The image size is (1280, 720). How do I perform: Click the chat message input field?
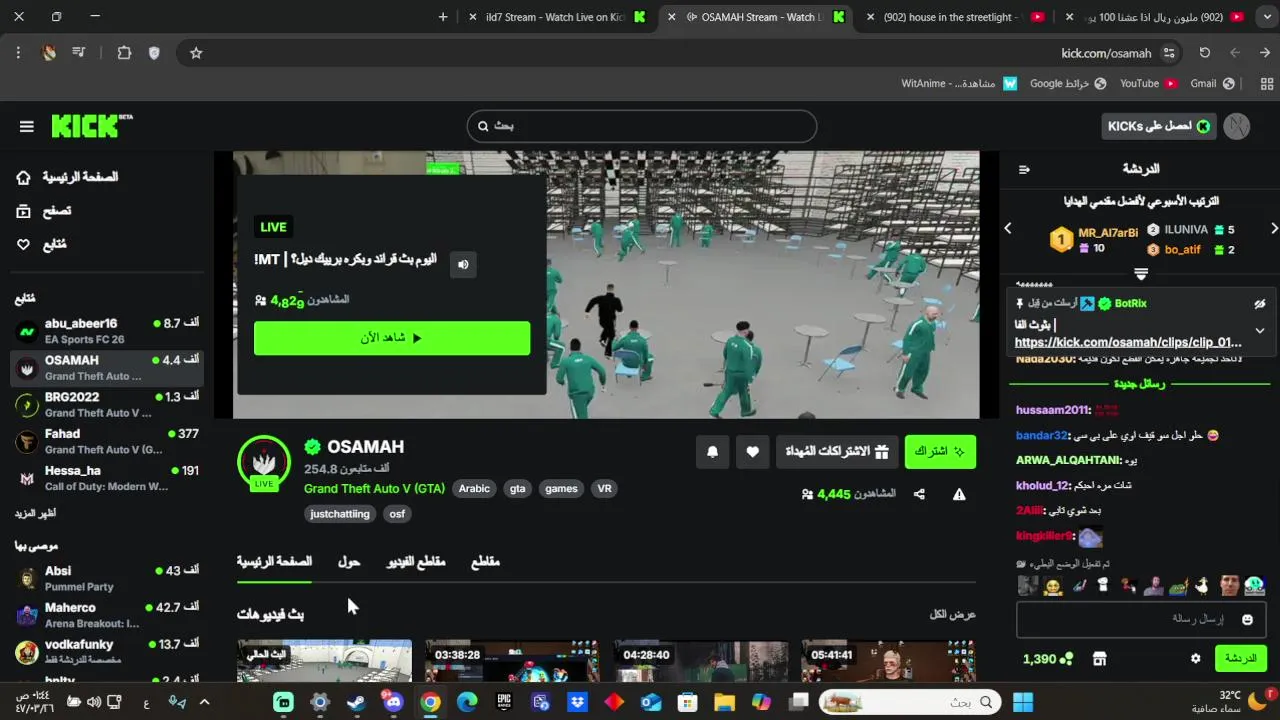click(1141, 620)
